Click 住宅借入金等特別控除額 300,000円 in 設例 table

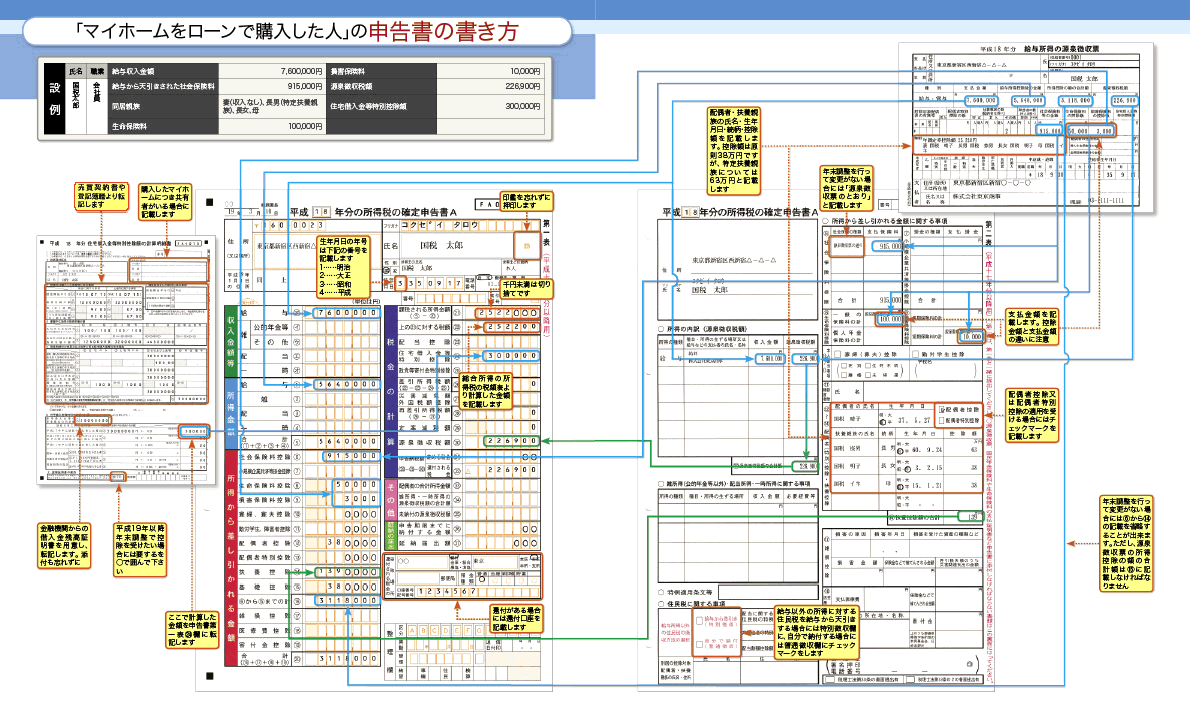435,106
